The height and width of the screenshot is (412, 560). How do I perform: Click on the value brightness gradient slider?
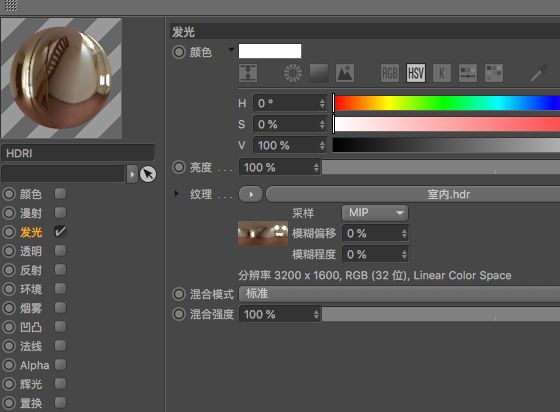pyautogui.click(x=446, y=145)
